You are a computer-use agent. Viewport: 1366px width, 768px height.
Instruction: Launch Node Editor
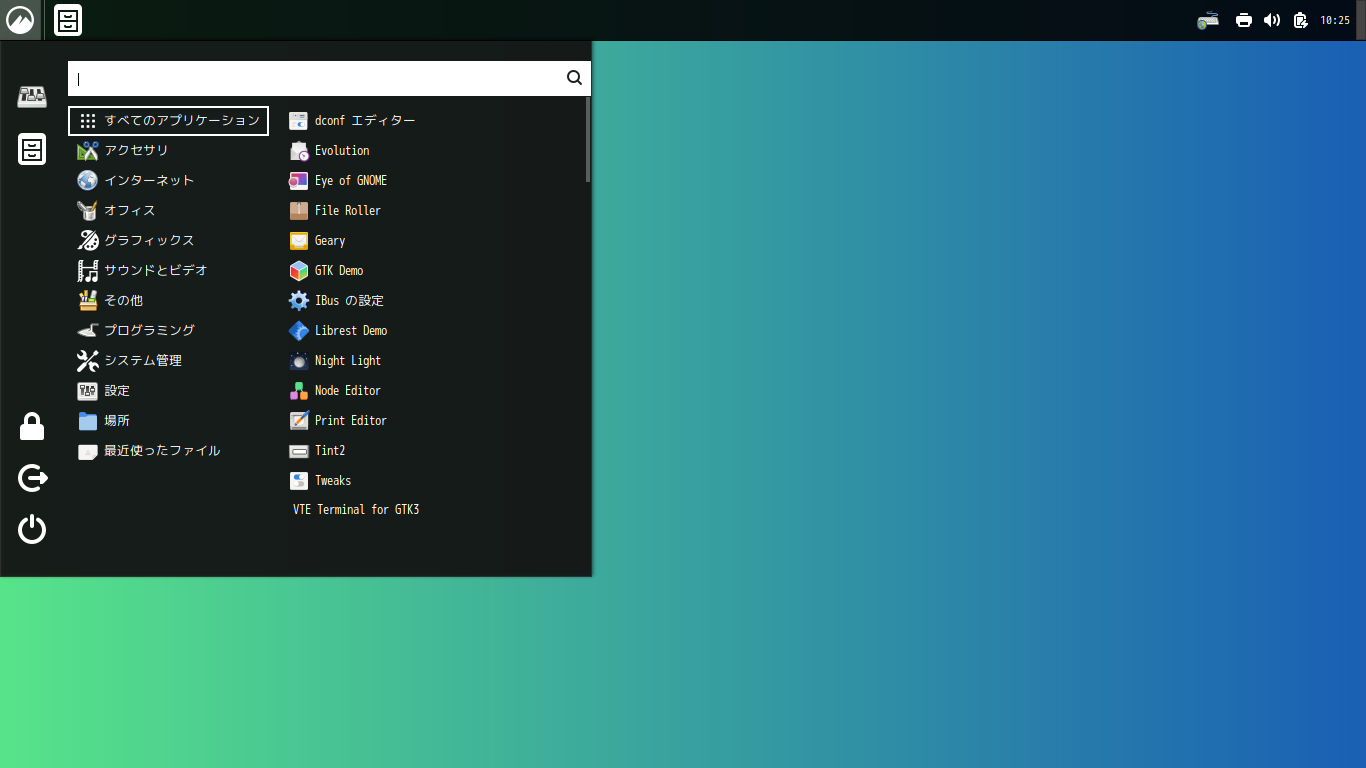432,390
